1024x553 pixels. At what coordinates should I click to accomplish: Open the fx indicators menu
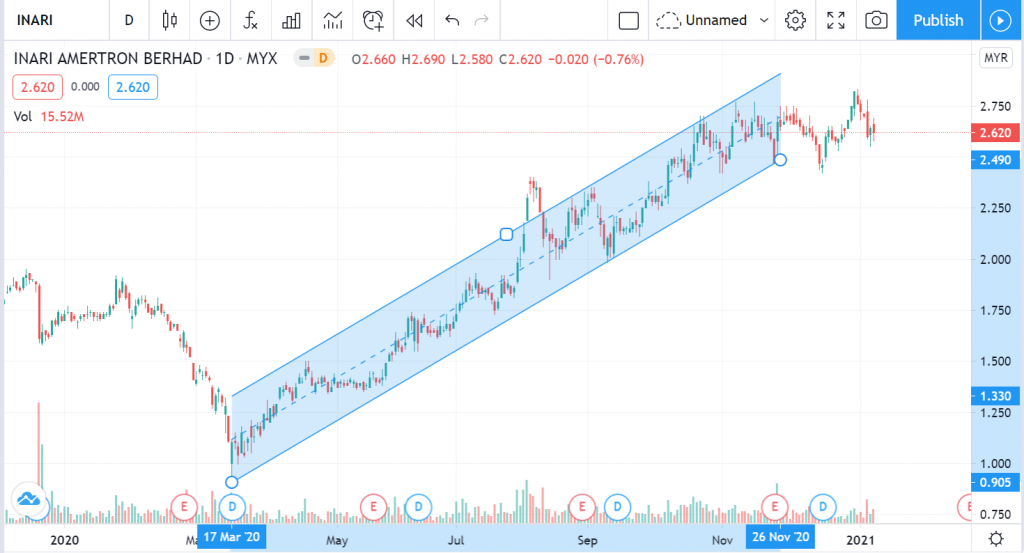pos(251,20)
